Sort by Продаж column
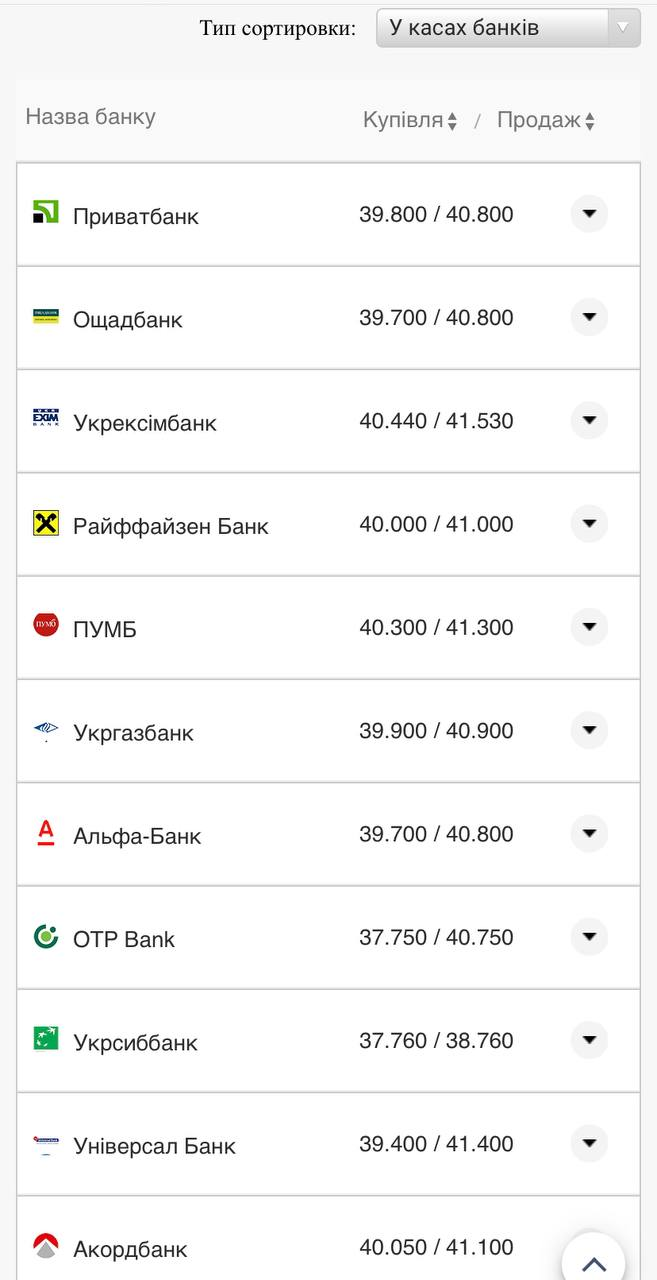The height and width of the screenshot is (1280, 657). pos(545,121)
